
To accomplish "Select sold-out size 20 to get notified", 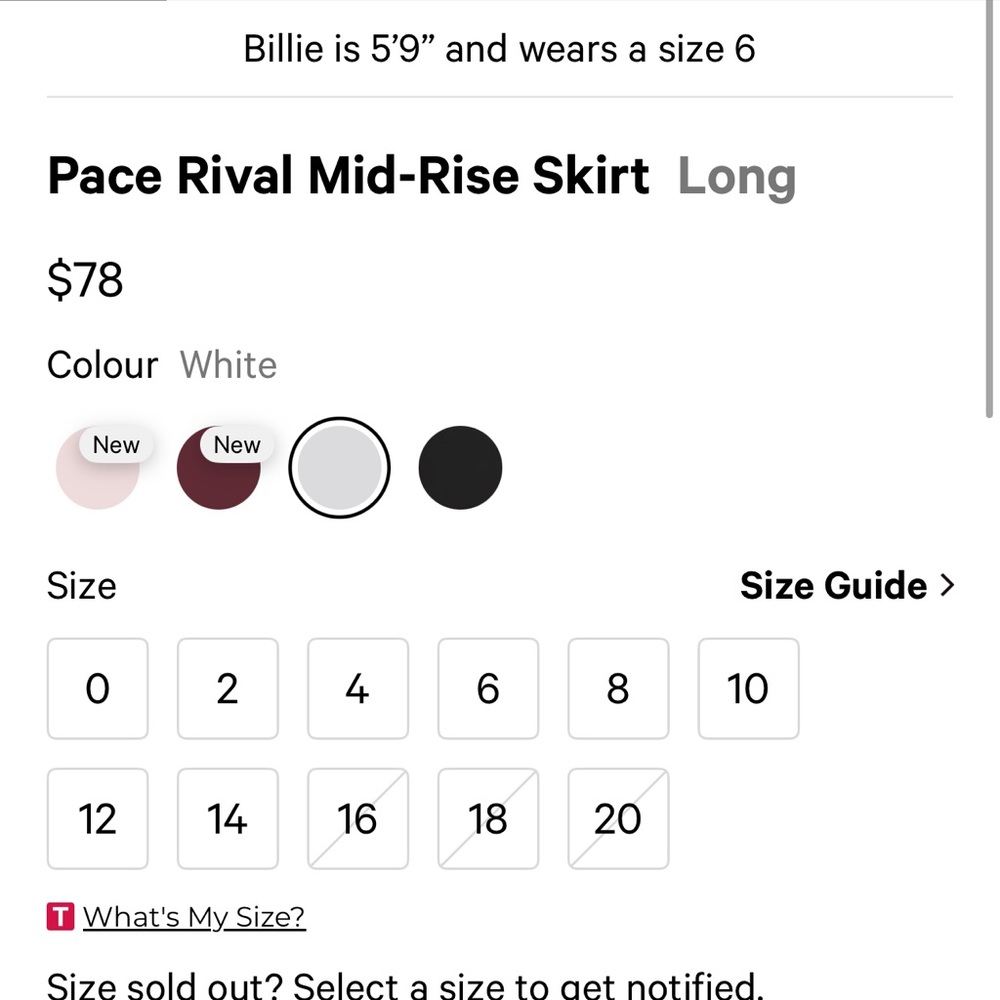I will (x=617, y=819).
